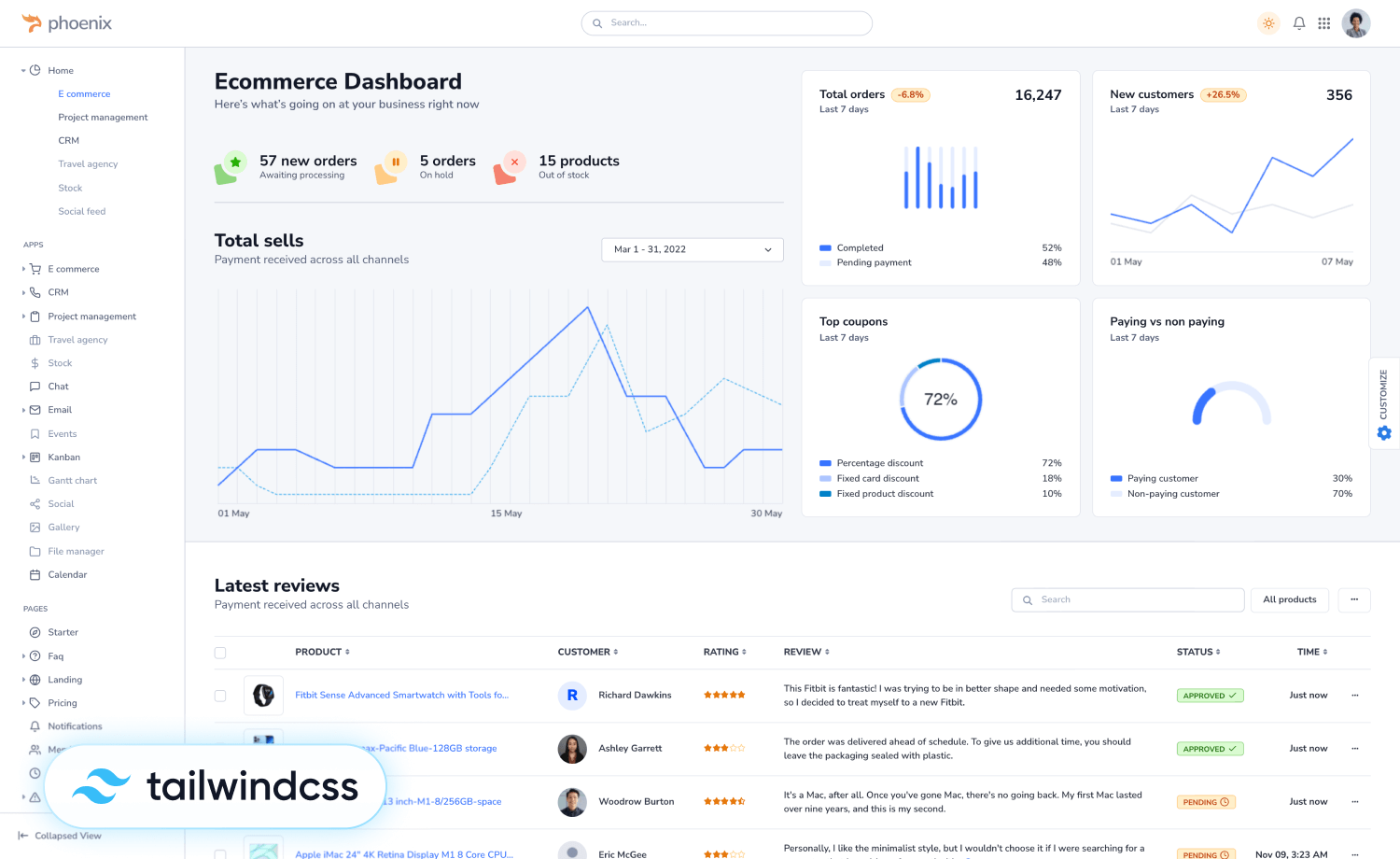Check the select-all reviews checkbox

click(220, 652)
